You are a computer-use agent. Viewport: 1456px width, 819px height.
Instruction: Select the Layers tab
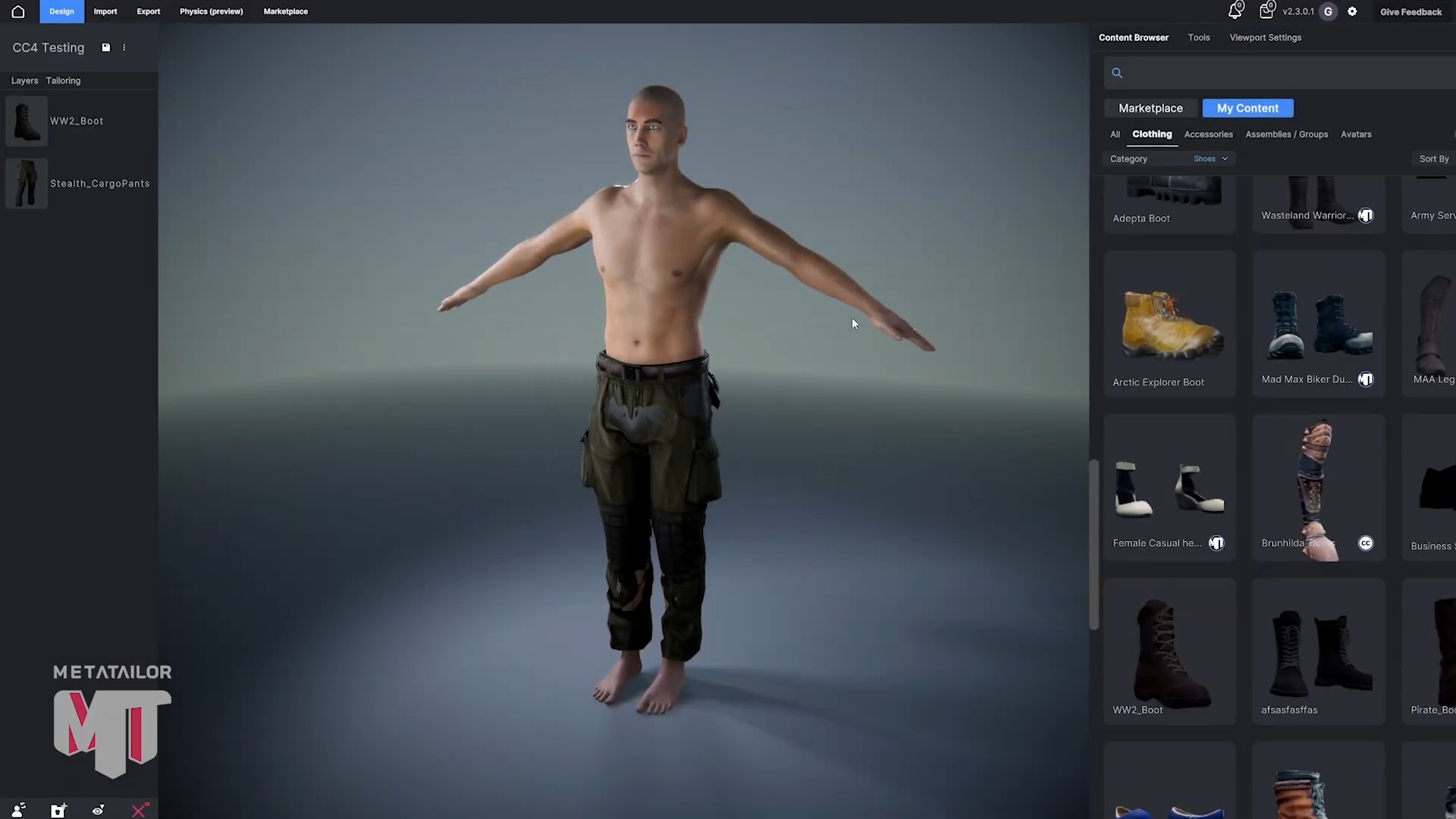pyautogui.click(x=24, y=80)
